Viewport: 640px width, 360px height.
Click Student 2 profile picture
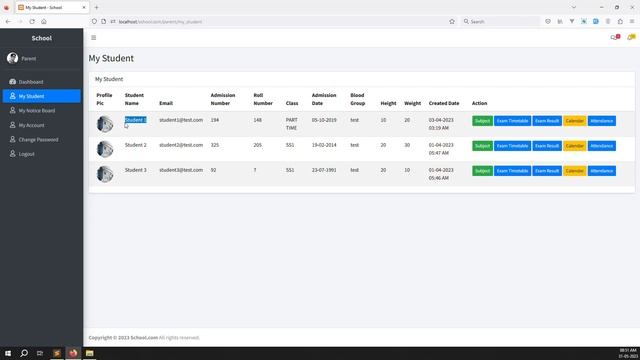pyautogui.click(x=105, y=149)
